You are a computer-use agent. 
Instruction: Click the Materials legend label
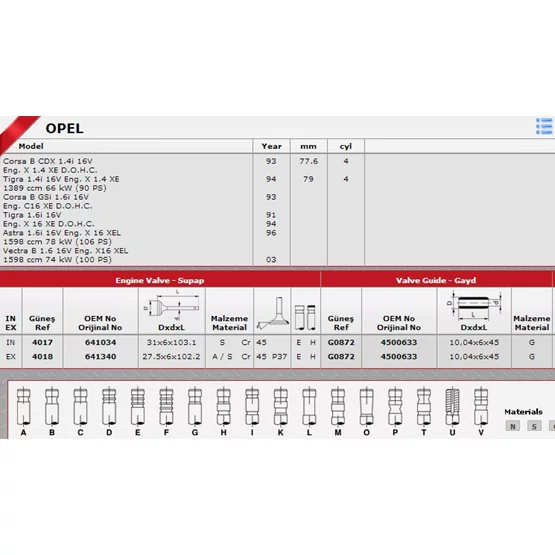point(523,412)
